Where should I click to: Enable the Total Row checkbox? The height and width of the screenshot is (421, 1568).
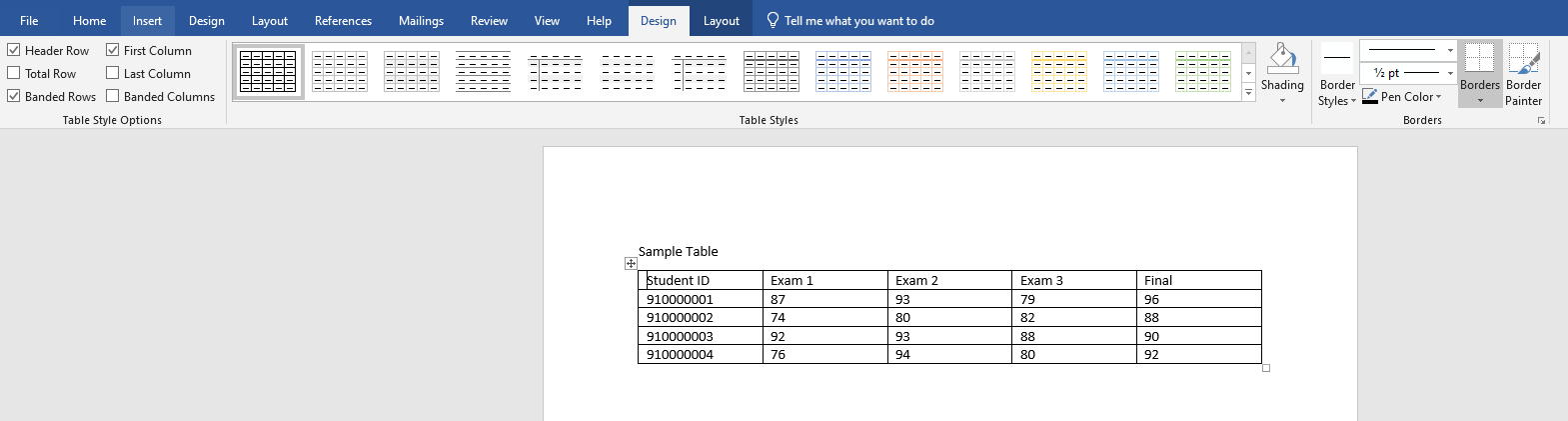[x=14, y=73]
